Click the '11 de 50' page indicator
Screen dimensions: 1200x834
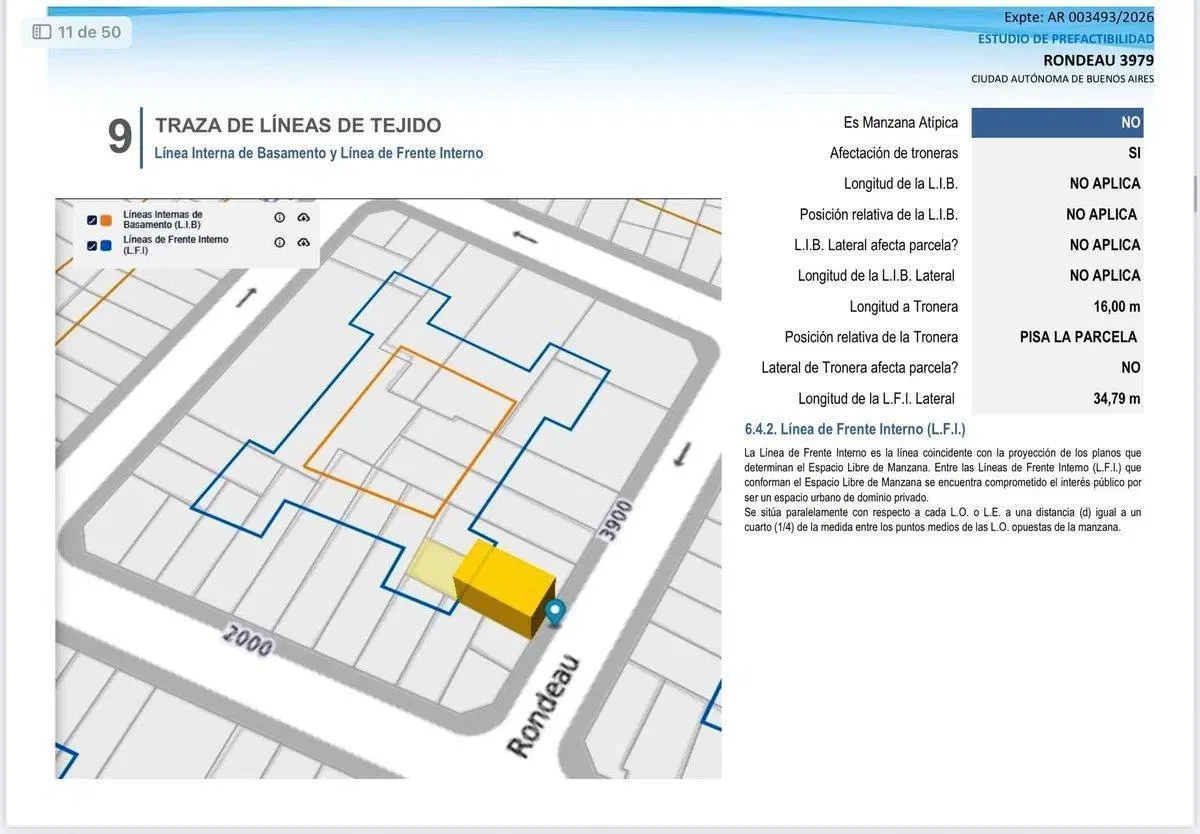click(89, 32)
